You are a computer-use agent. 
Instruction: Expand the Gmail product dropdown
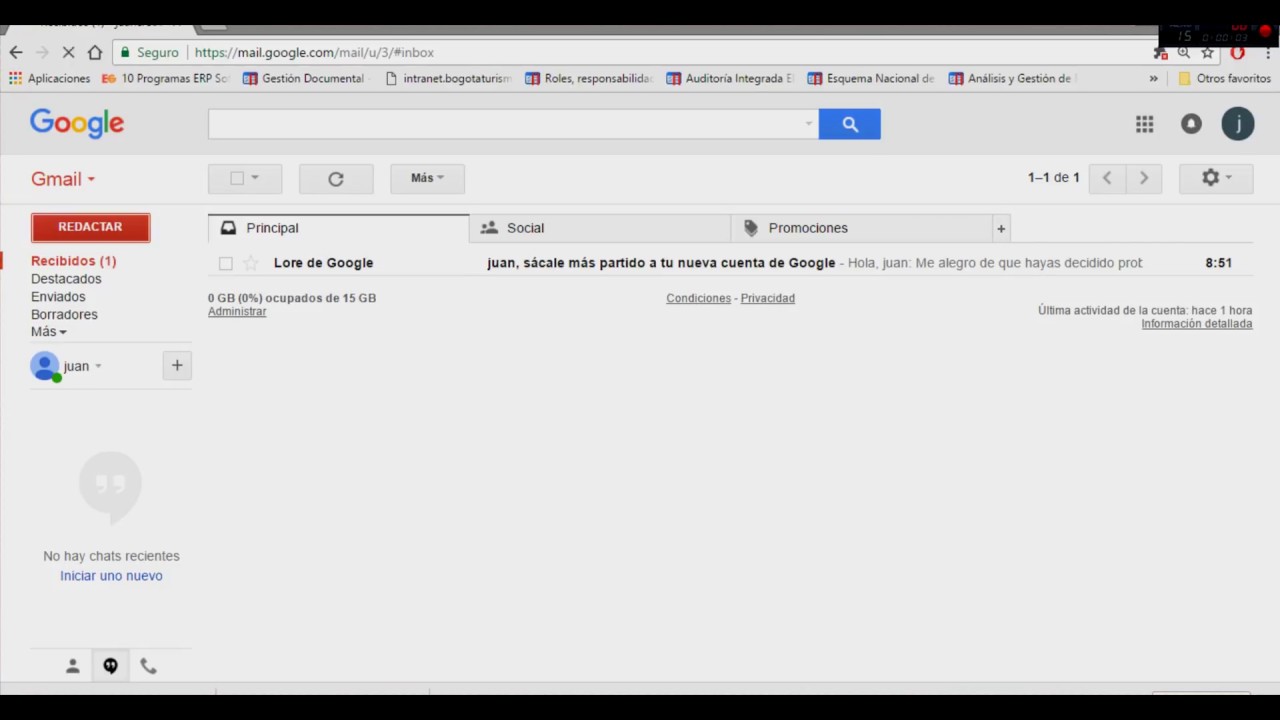(63, 179)
